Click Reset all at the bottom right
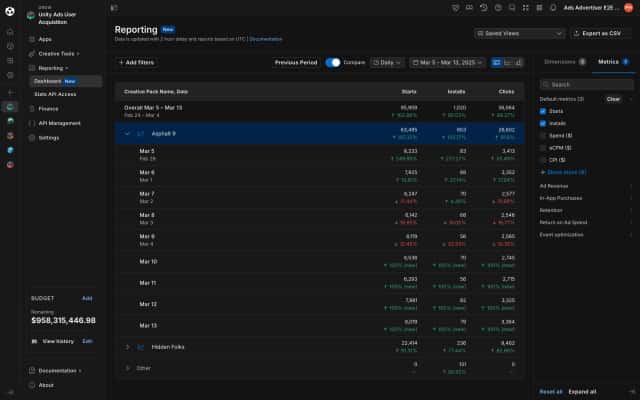This screenshot has width=640, height=400. click(551, 392)
